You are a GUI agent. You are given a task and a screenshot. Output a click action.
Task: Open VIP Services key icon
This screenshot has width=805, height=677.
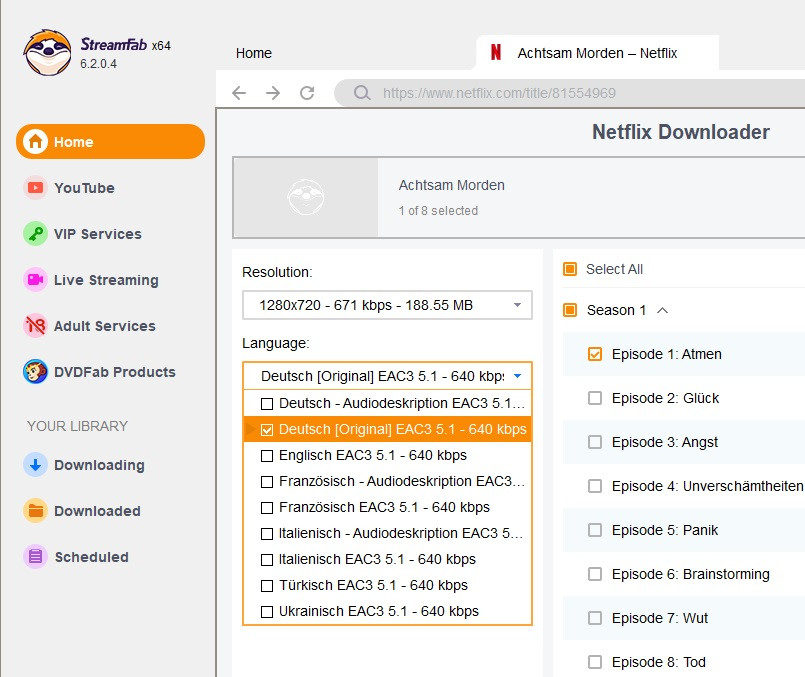click(x=36, y=234)
